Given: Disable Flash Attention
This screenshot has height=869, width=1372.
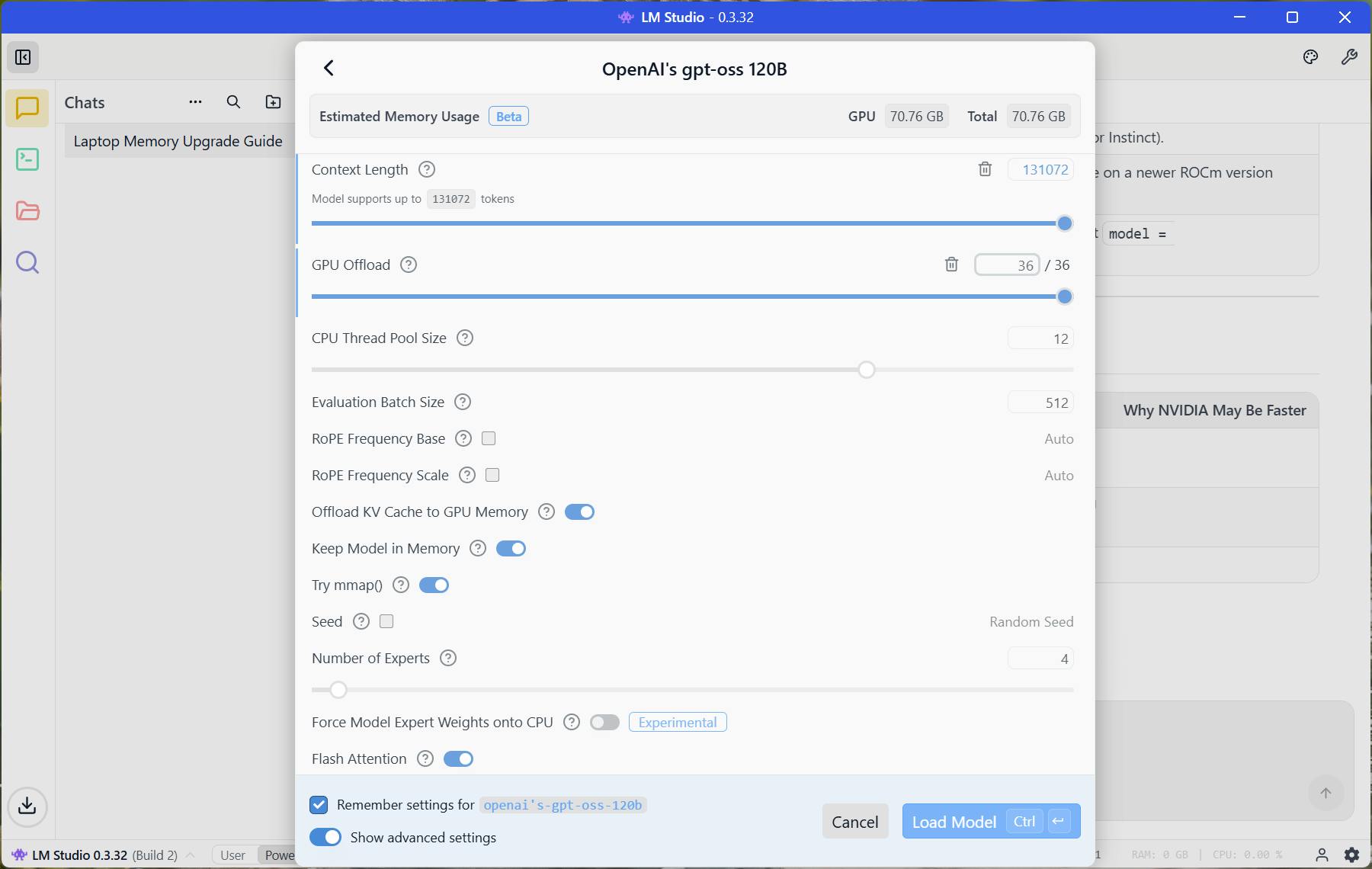Looking at the screenshot, I should [x=458, y=758].
